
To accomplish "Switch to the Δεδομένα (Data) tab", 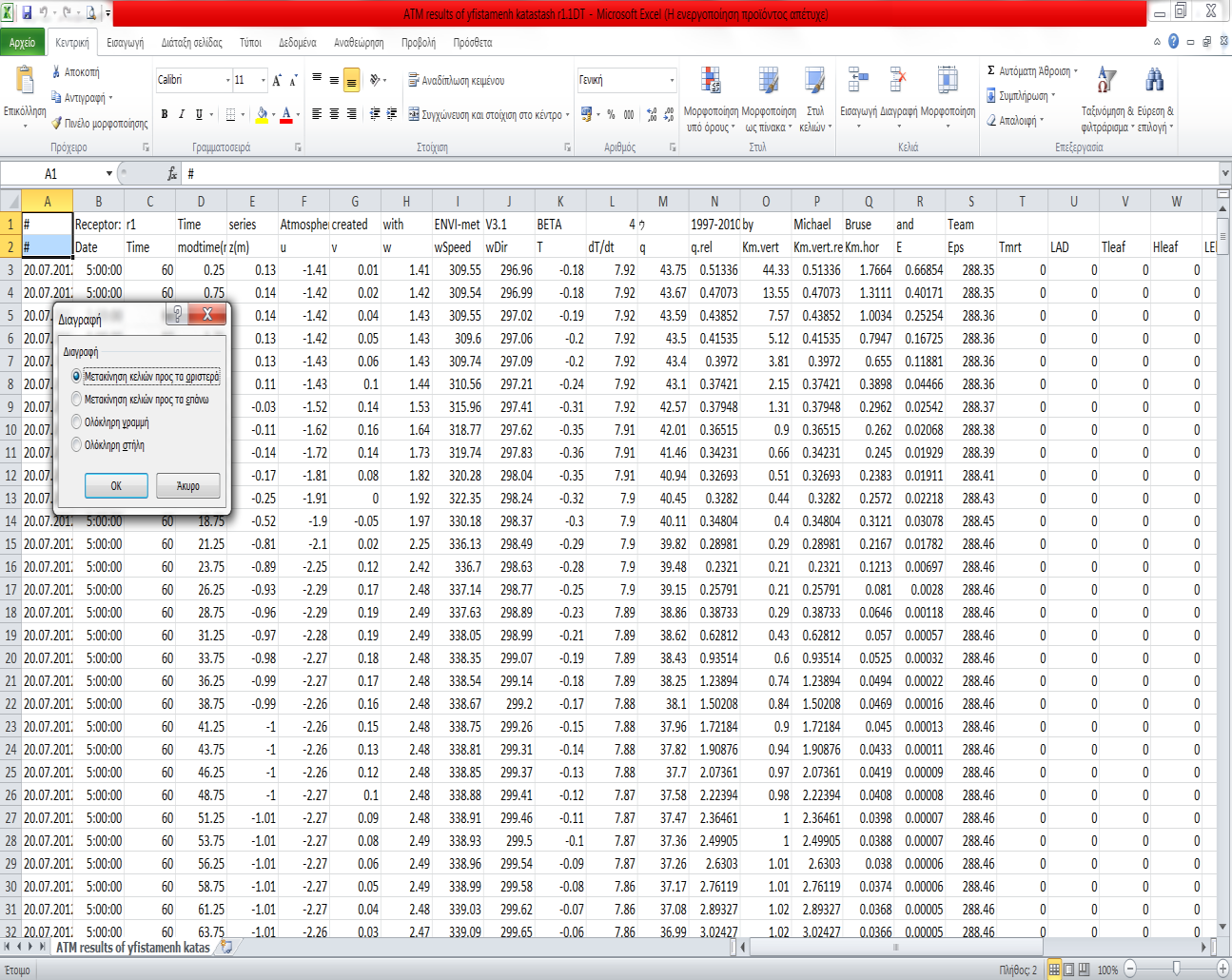I will click(x=298, y=43).
